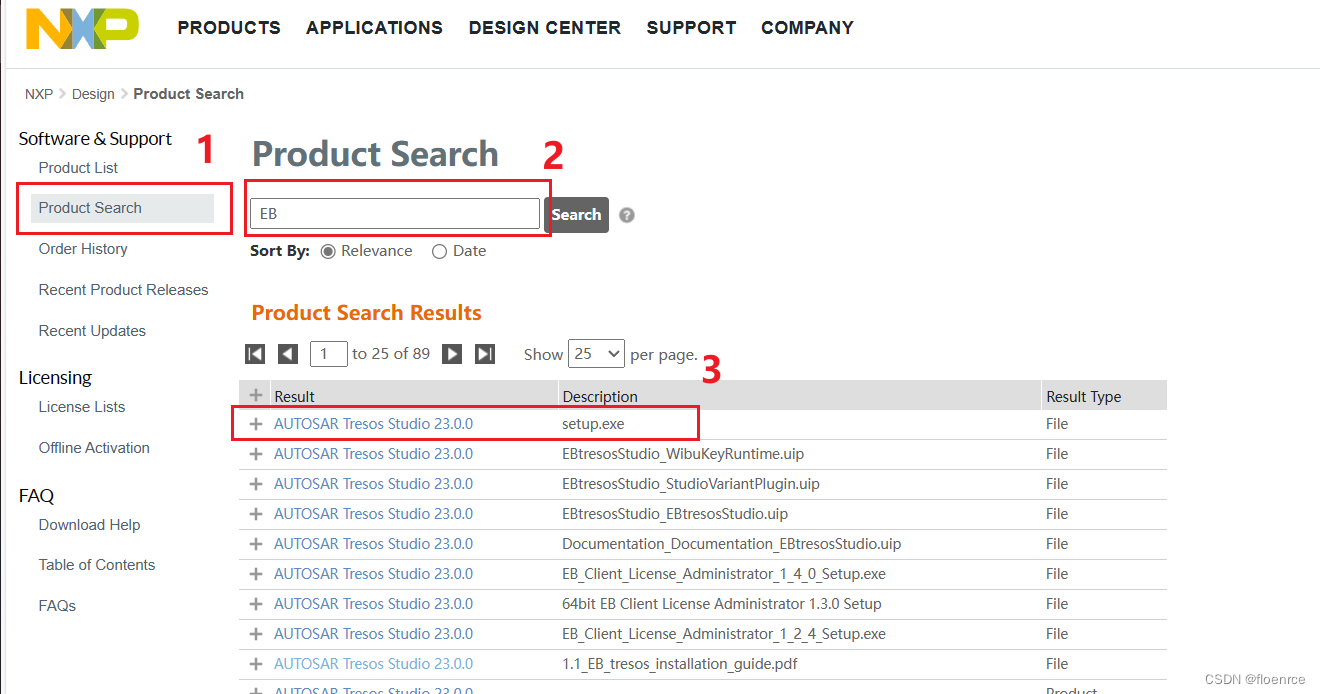The image size is (1320, 694).
Task: Open Order History in sidebar
Action: pyautogui.click(x=83, y=249)
